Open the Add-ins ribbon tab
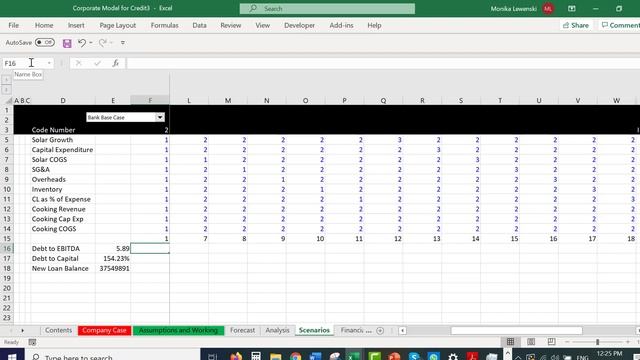Viewport: 640px width, 360px height. click(341, 25)
